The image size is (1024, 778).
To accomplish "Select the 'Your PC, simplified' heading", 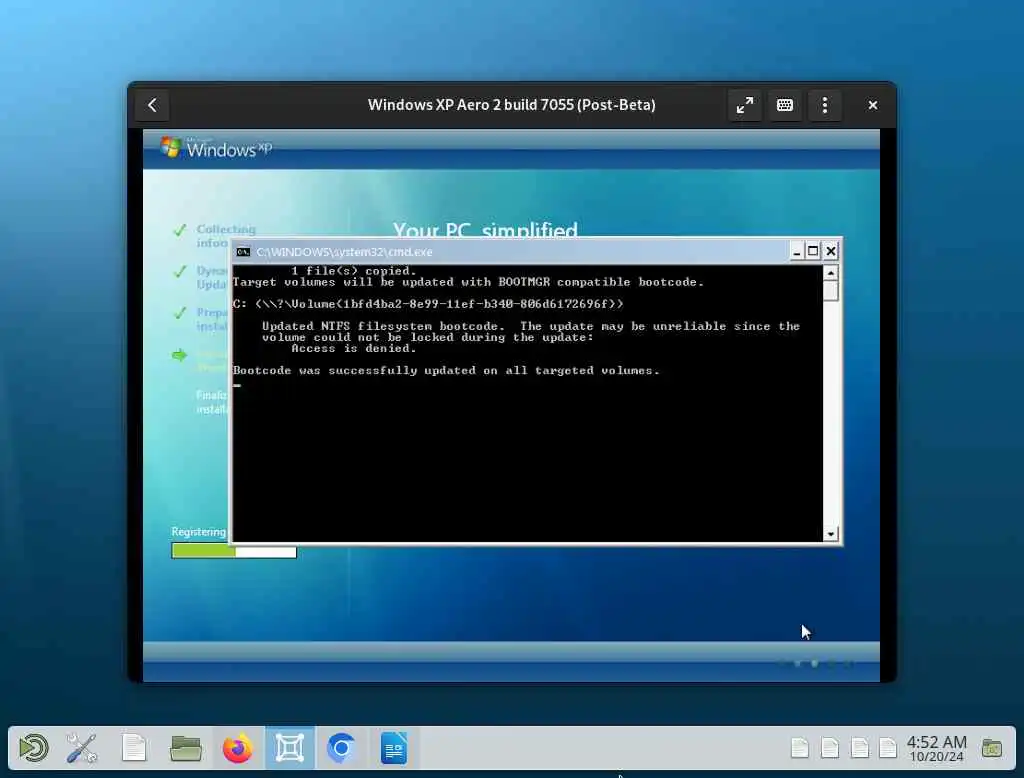I will pos(485,229).
